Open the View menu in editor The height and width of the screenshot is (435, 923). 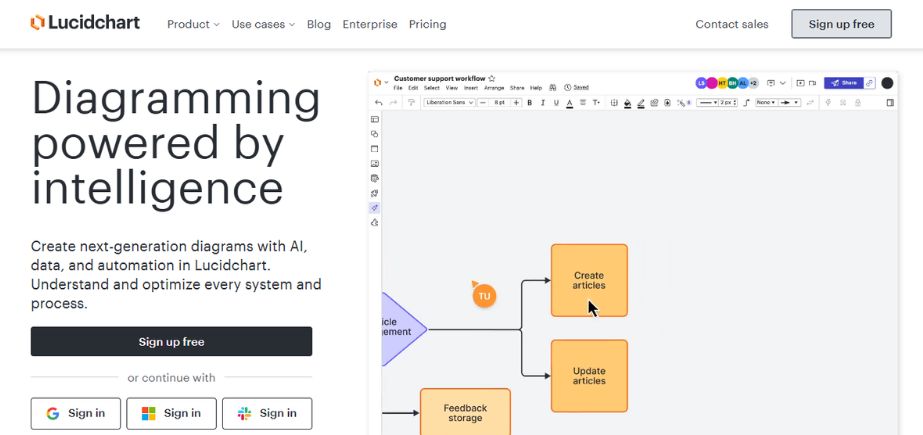point(451,88)
